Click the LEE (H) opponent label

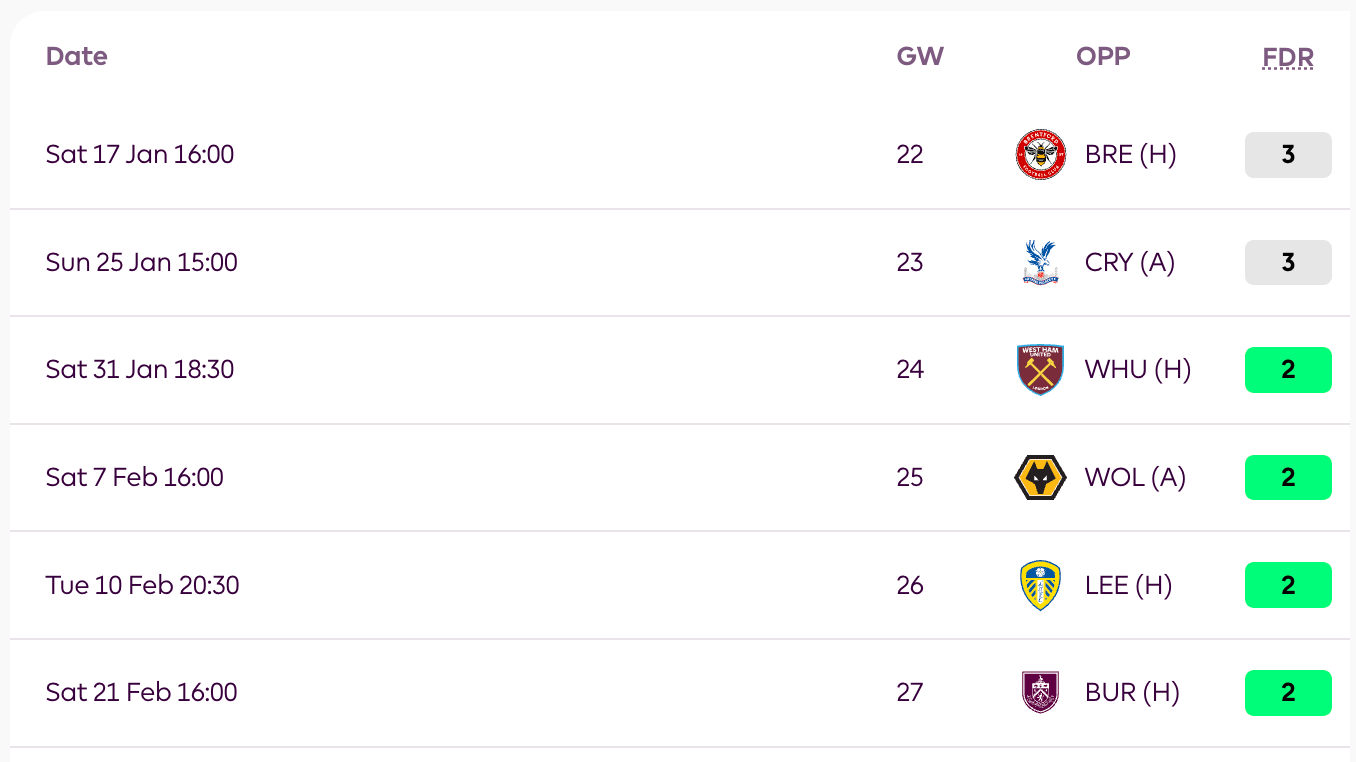(x=1128, y=585)
